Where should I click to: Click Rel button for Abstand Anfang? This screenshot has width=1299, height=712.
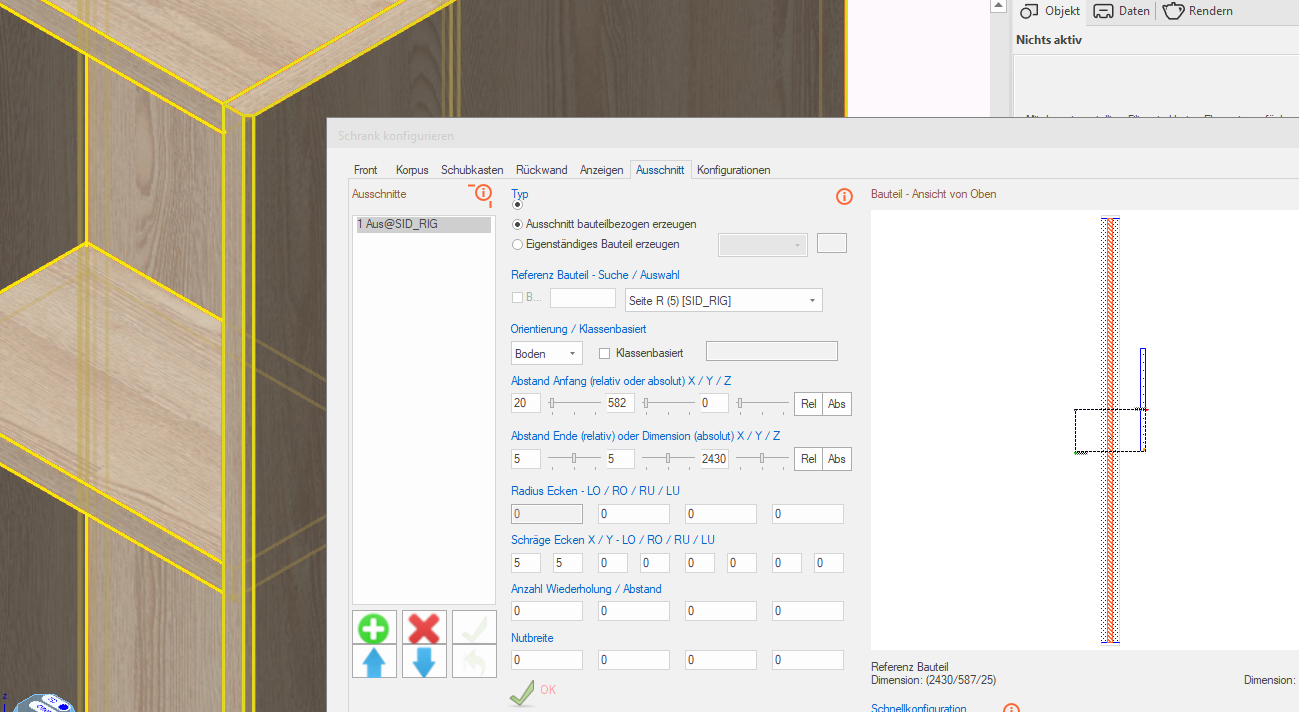point(808,404)
